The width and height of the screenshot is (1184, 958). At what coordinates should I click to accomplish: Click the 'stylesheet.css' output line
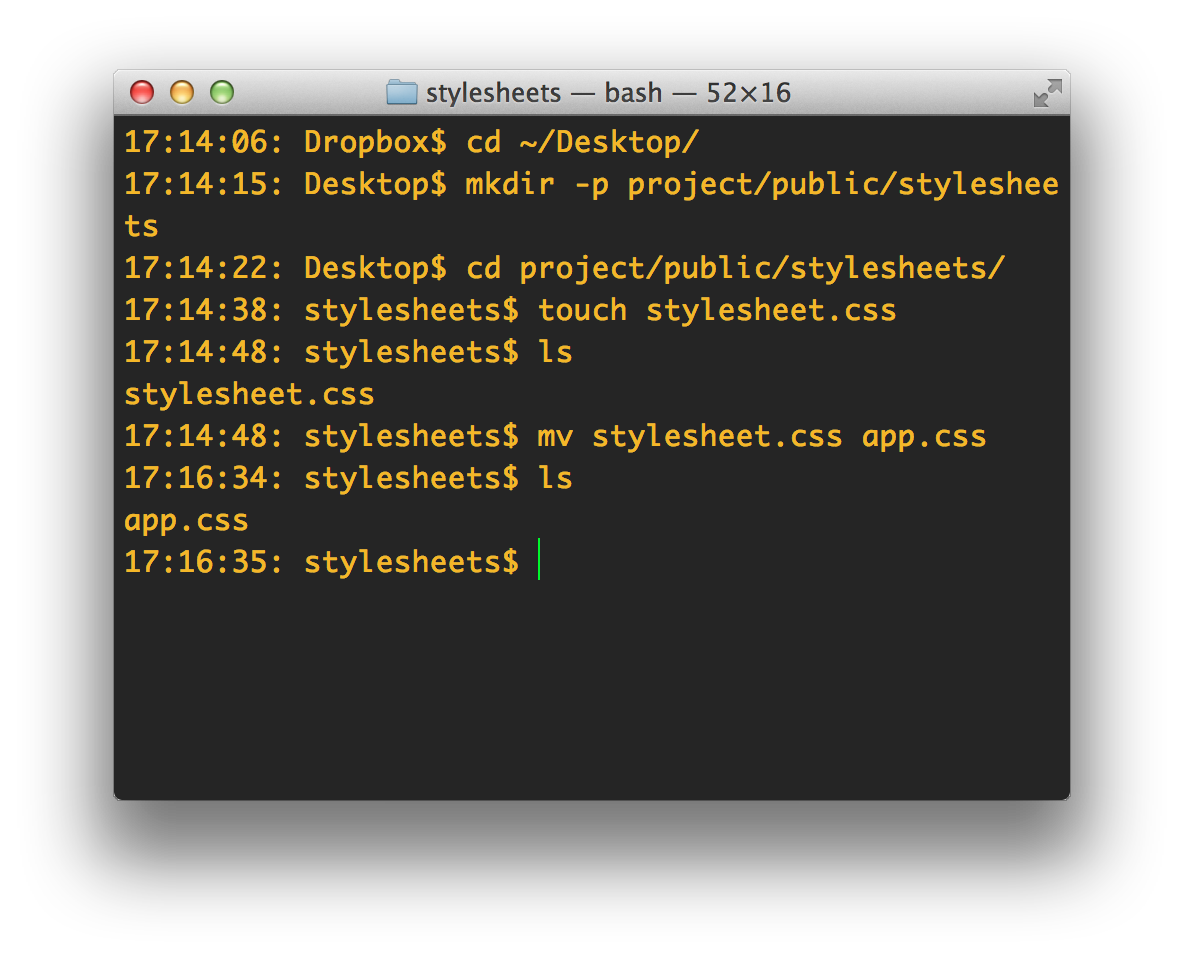249,394
